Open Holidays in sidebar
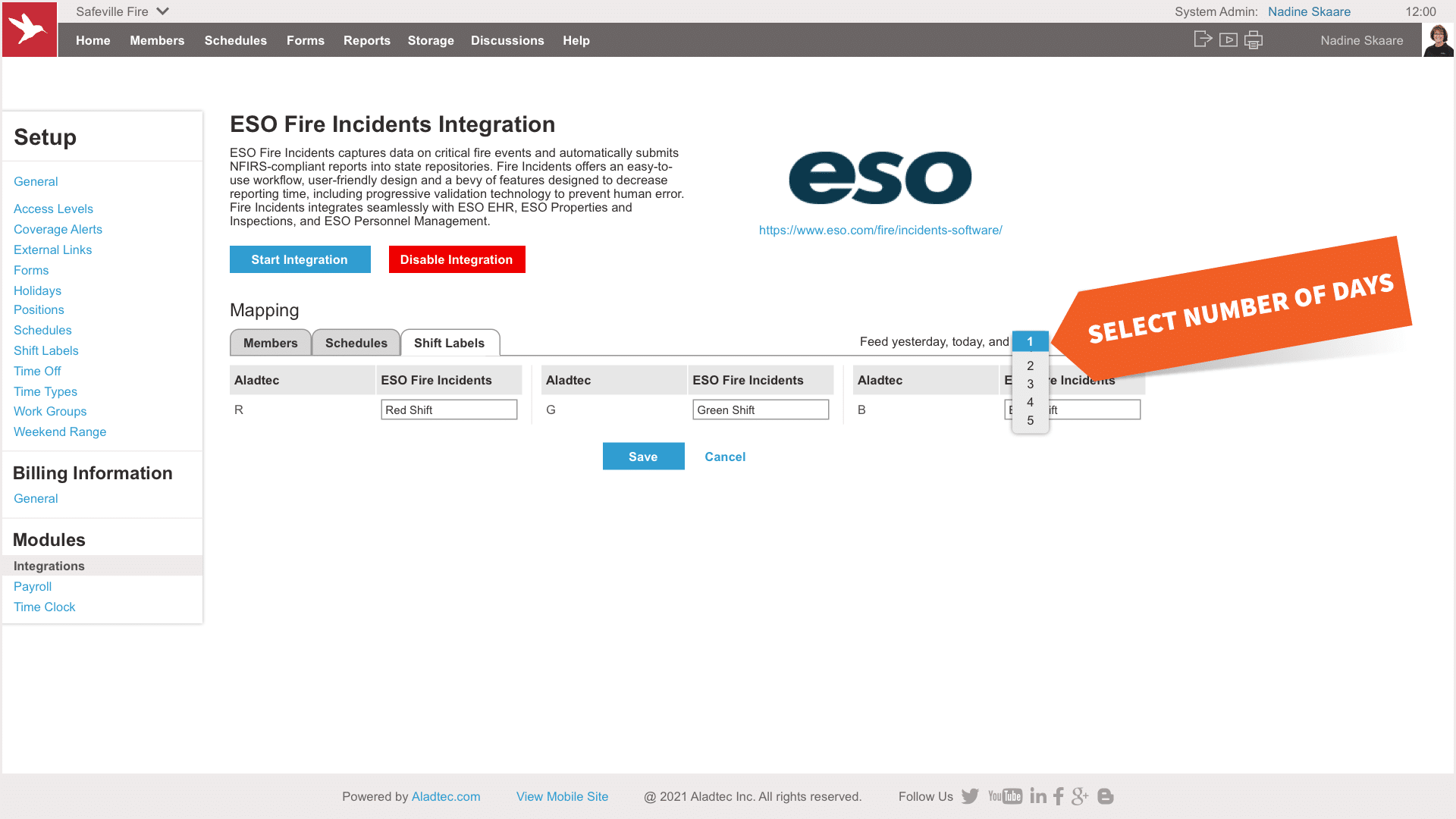The width and height of the screenshot is (1456, 819). [37, 290]
